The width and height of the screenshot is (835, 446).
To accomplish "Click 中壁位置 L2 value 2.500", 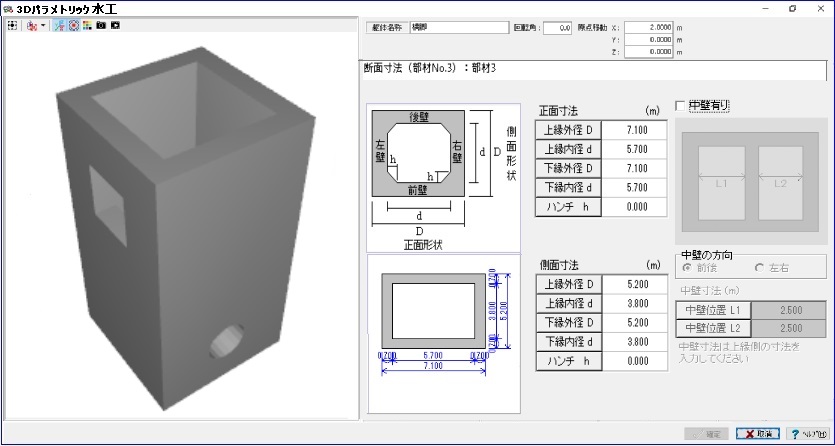I will 789,328.
